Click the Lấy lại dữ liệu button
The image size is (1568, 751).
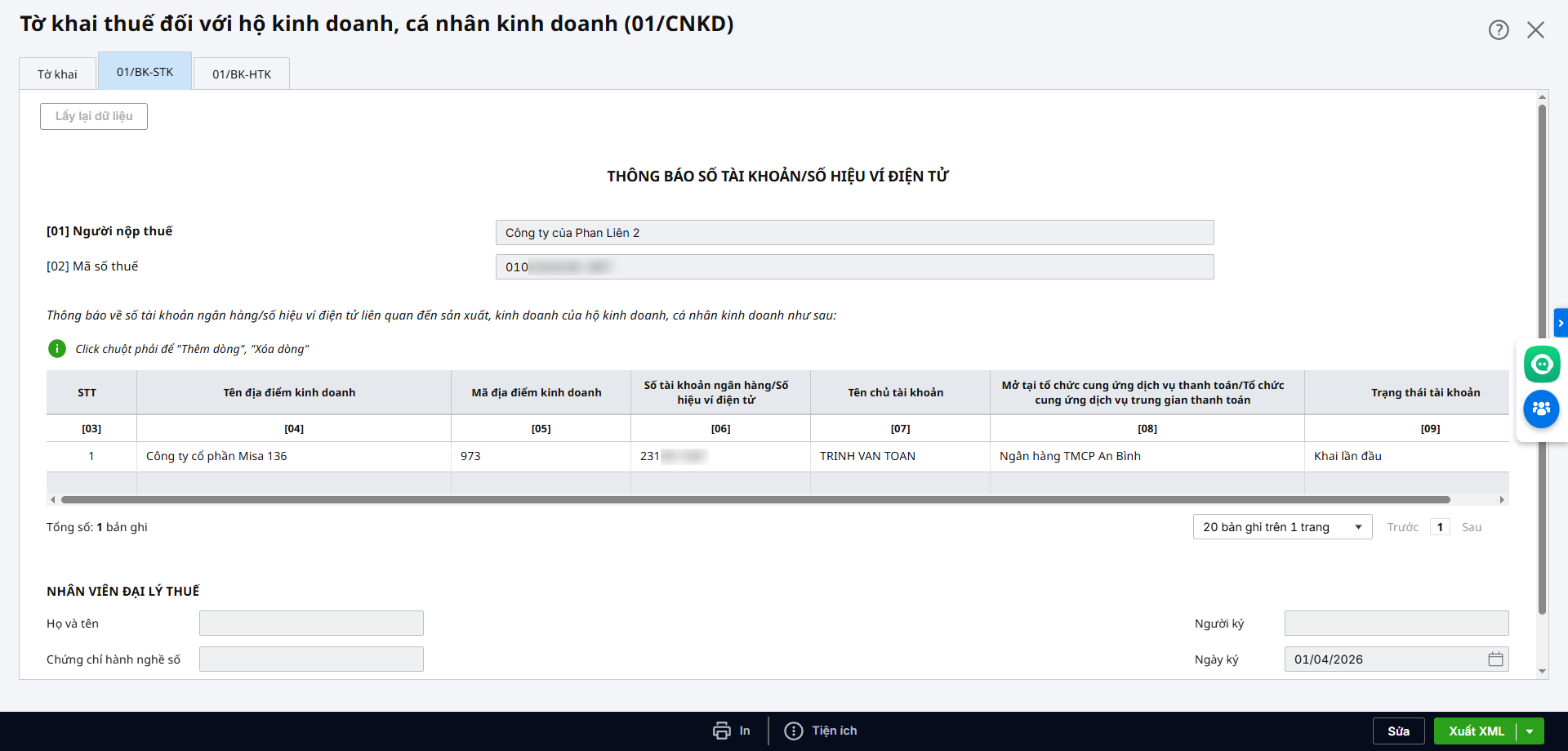pos(94,116)
